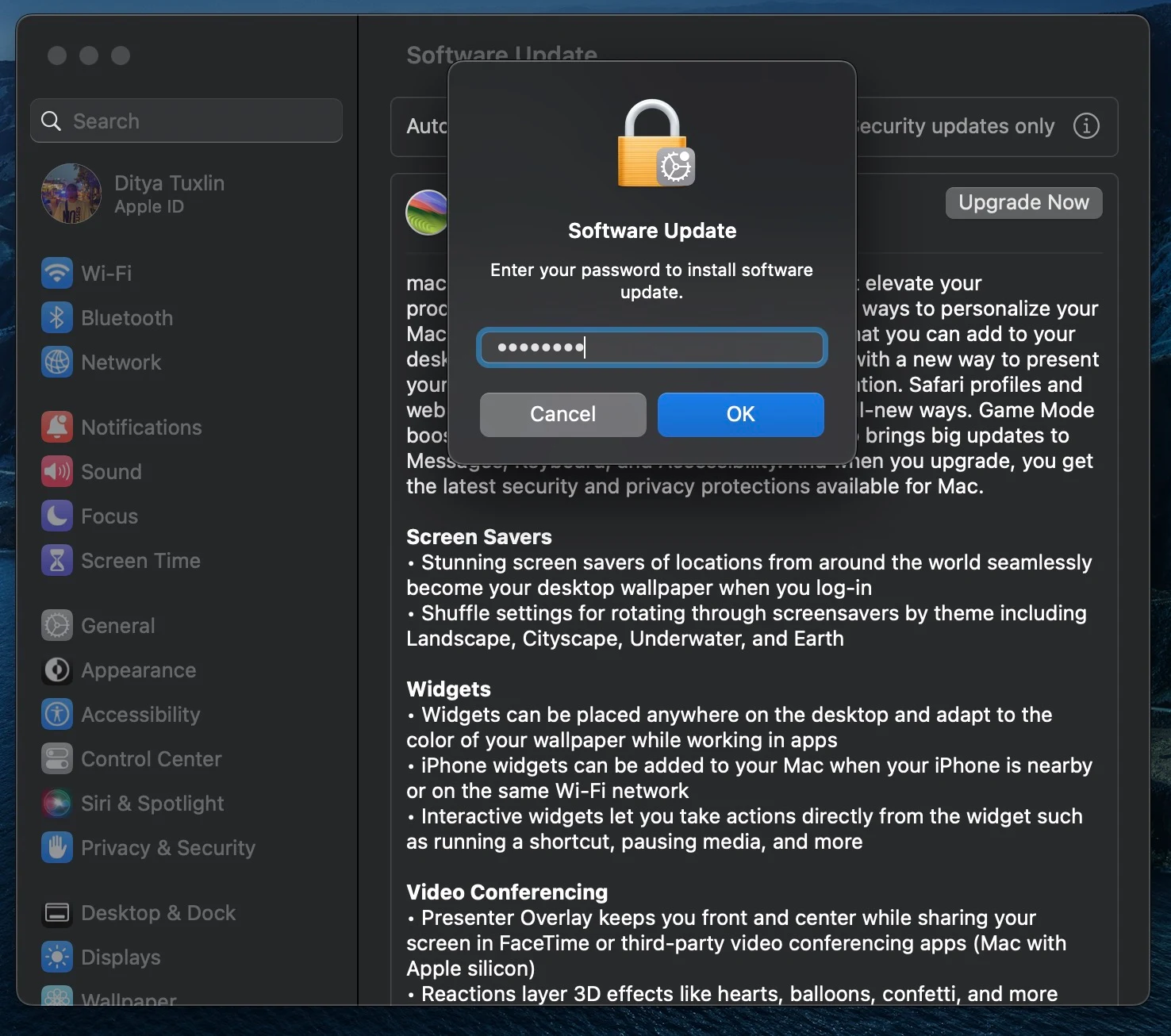This screenshot has width=1171, height=1036.
Task: Select the Displays sun icon
Action: click(x=57, y=957)
